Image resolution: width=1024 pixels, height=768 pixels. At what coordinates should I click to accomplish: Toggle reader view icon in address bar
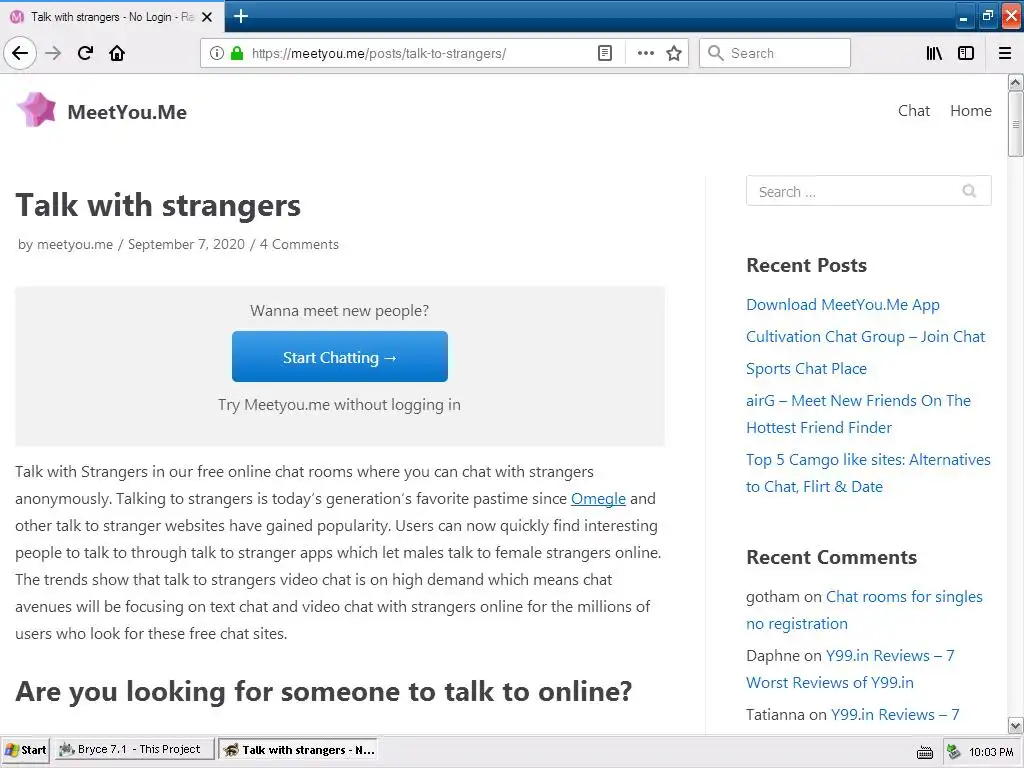(605, 54)
